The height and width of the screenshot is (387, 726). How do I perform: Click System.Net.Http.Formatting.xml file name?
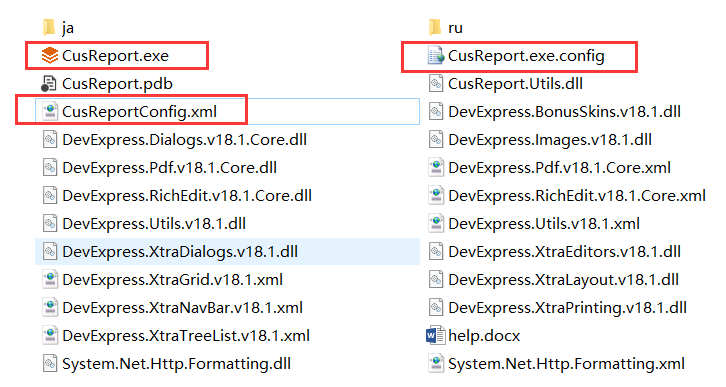click(566, 364)
